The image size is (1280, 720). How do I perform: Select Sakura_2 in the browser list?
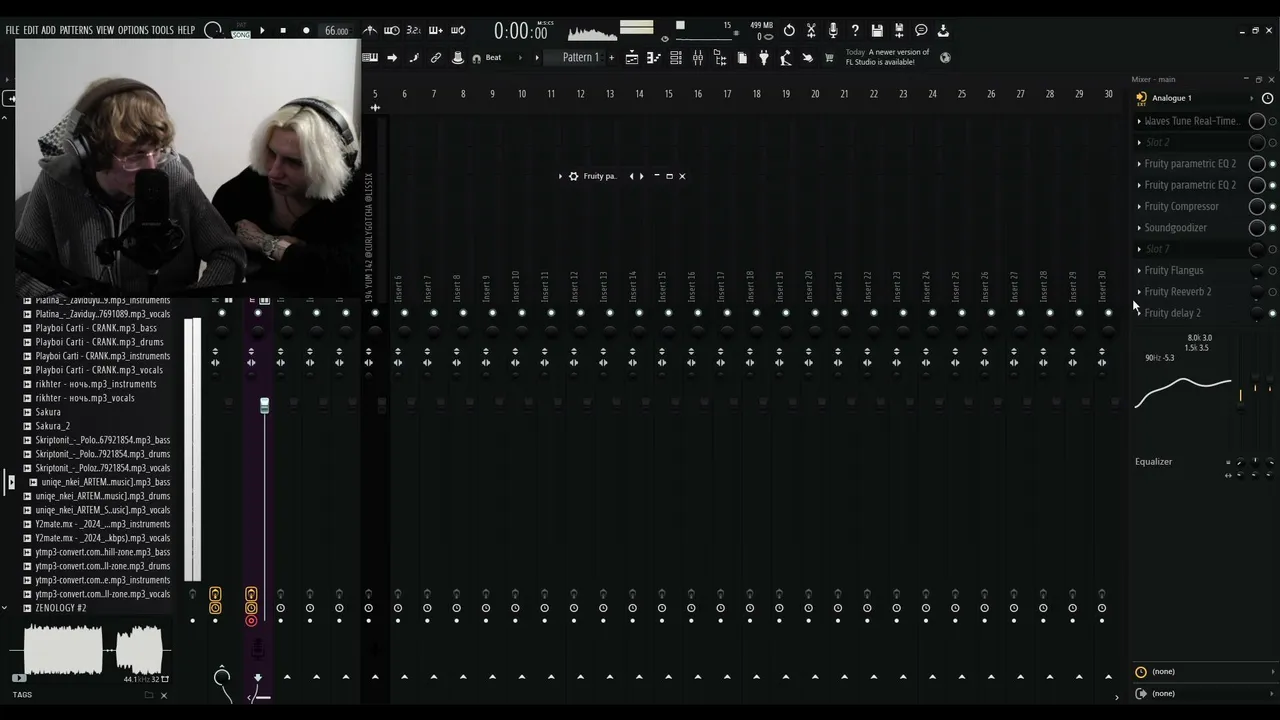pos(53,426)
